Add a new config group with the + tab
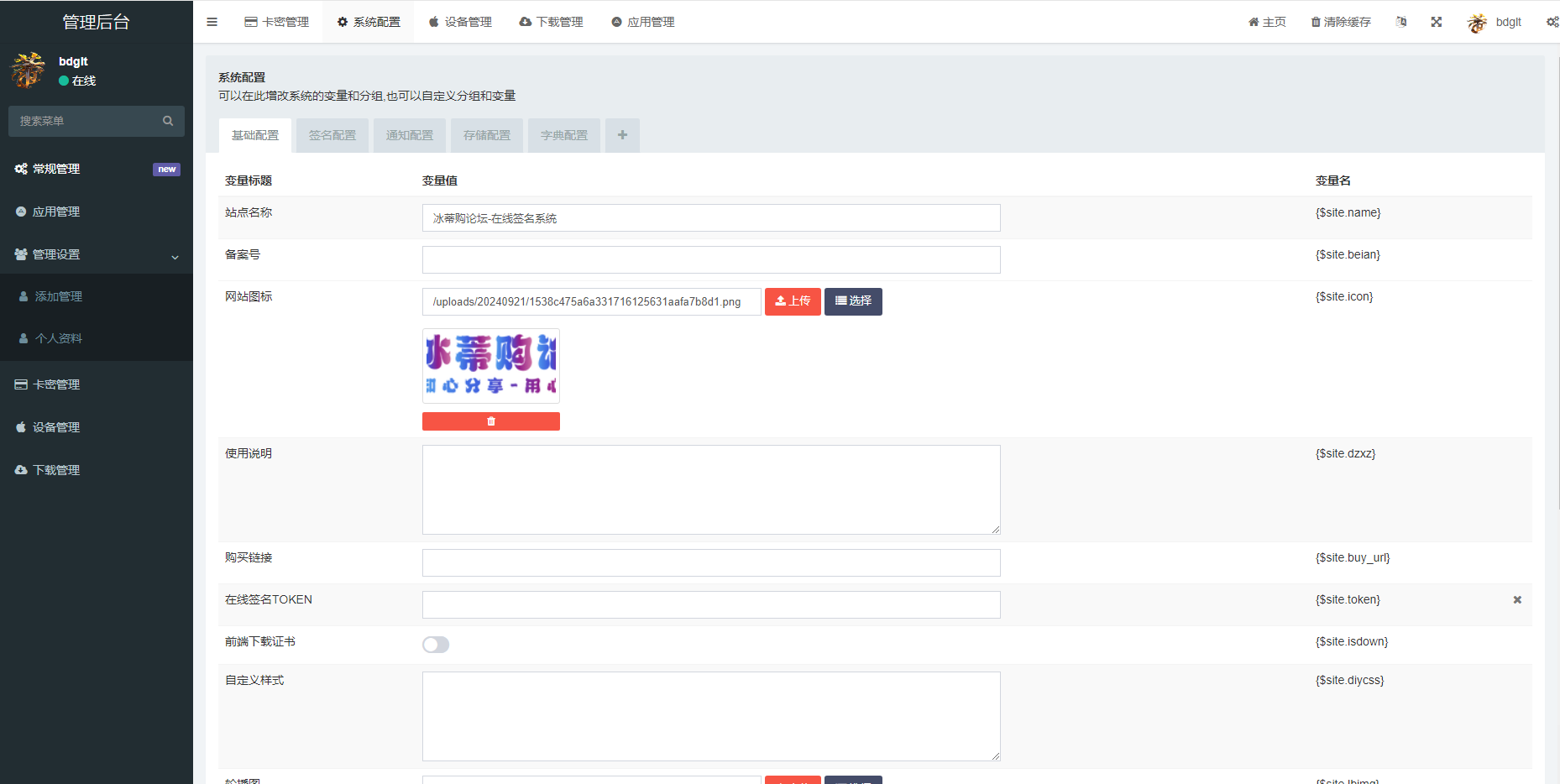This screenshot has height=784, width=1560. coord(622,135)
